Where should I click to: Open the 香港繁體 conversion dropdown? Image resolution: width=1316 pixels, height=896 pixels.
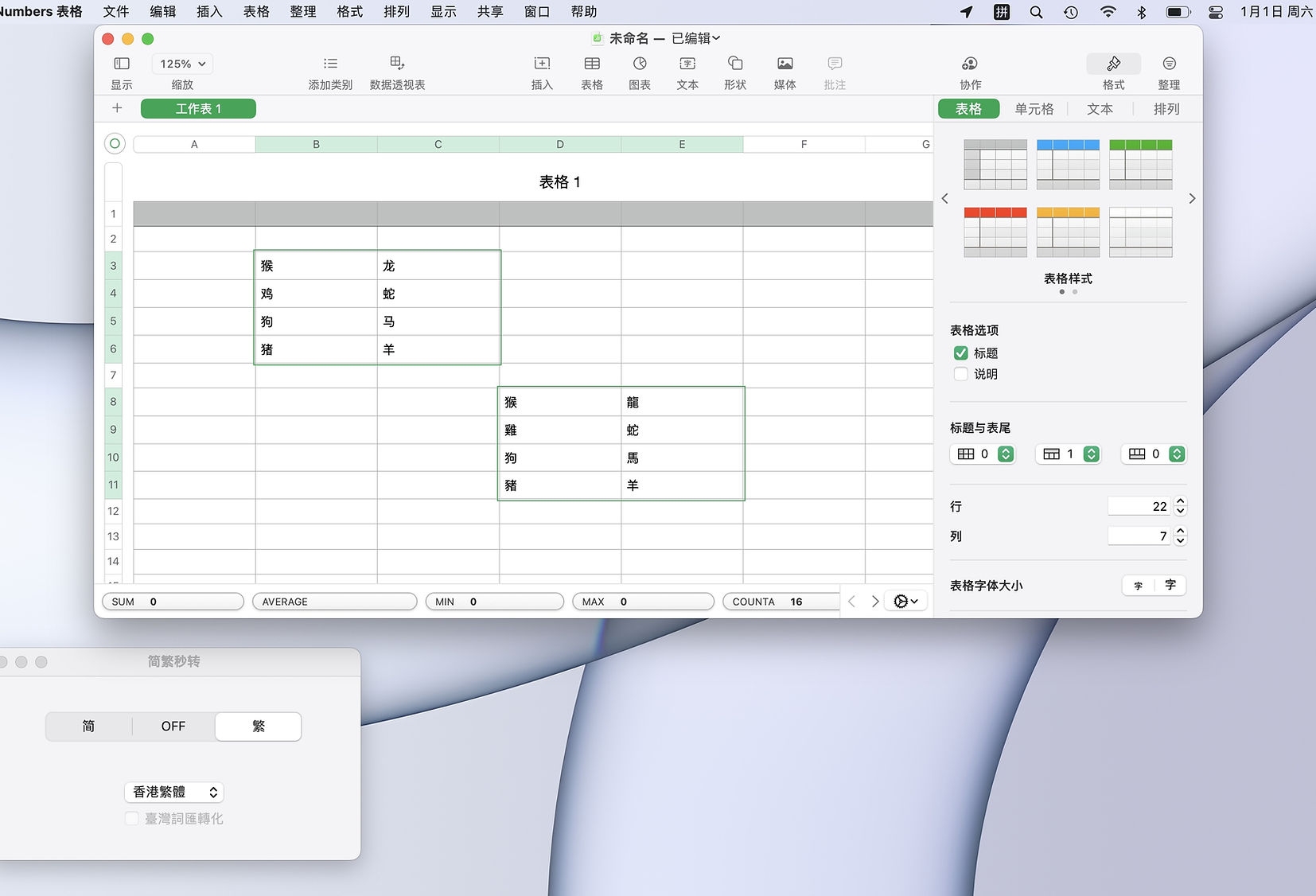[x=173, y=792]
